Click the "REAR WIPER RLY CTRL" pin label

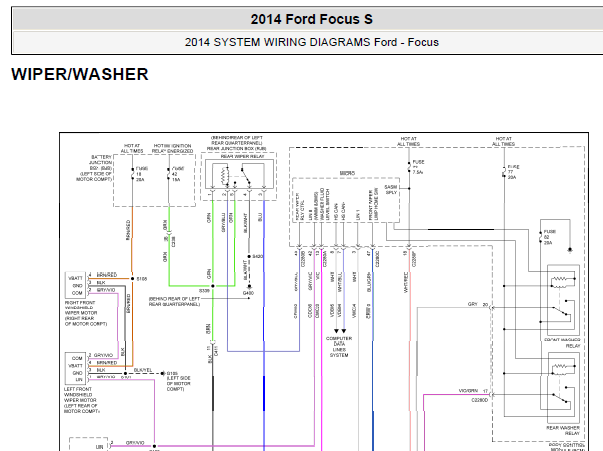300,206
